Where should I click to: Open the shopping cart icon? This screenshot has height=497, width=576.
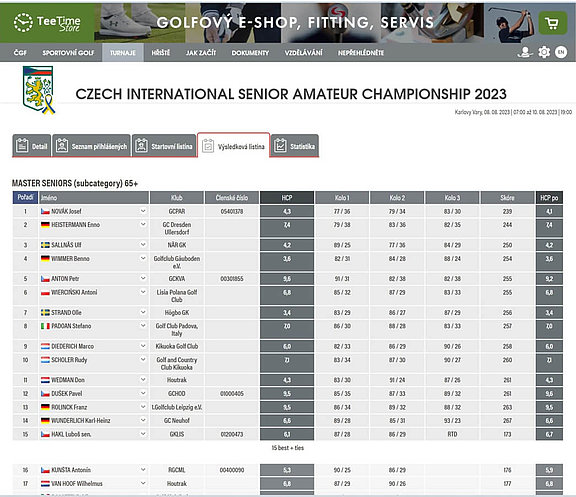[x=552, y=23]
